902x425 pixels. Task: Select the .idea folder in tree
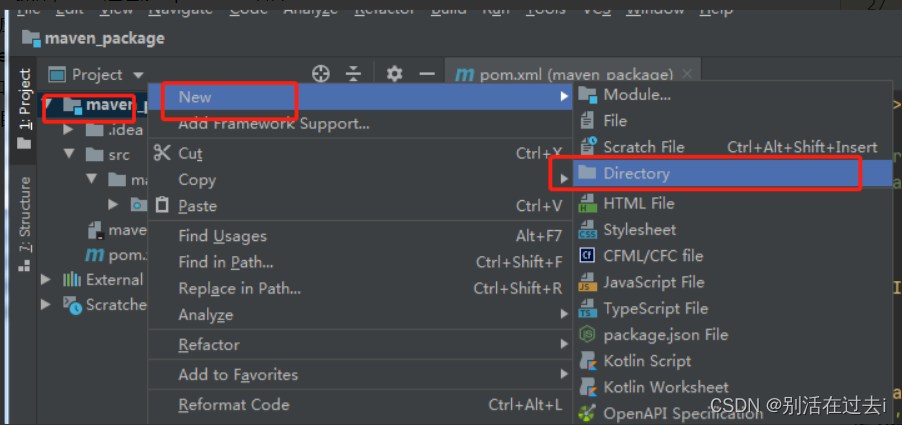point(114,129)
